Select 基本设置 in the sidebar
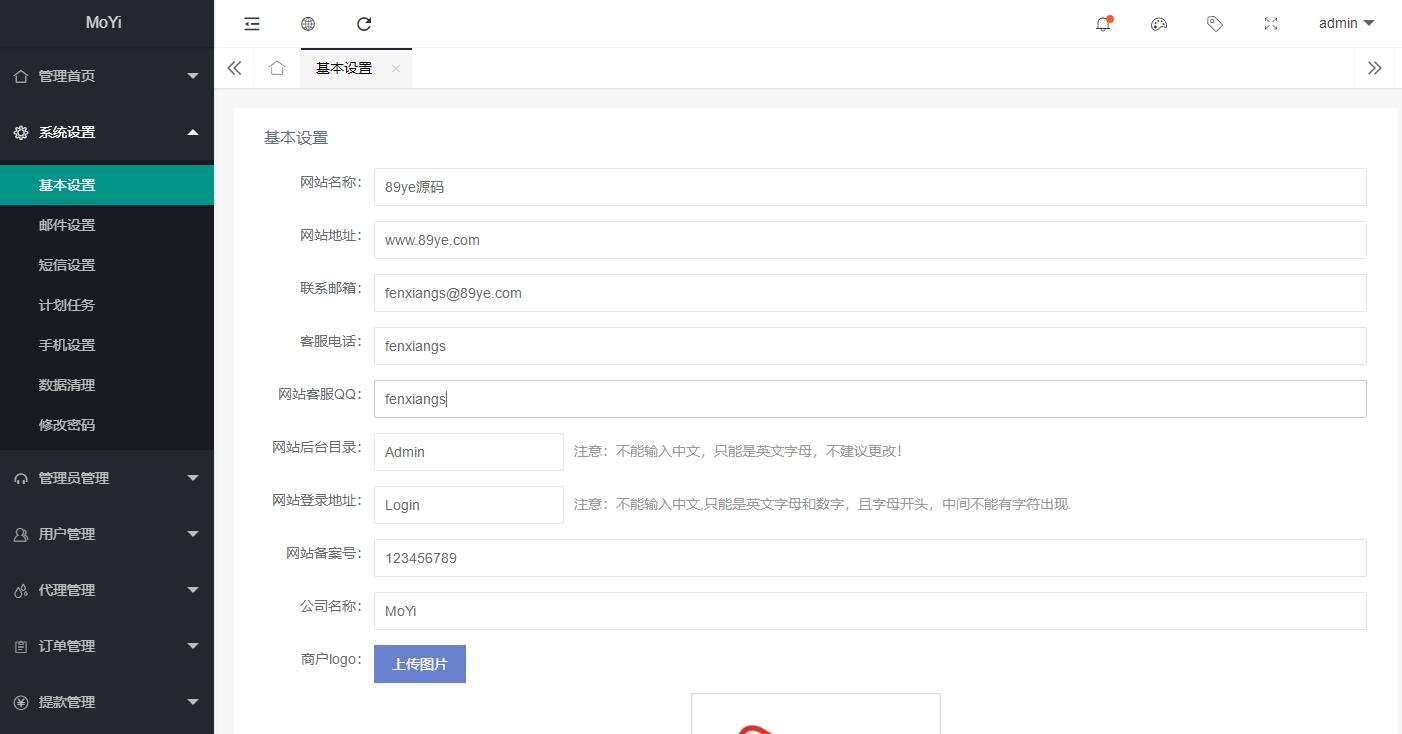 [x=107, y=185]
